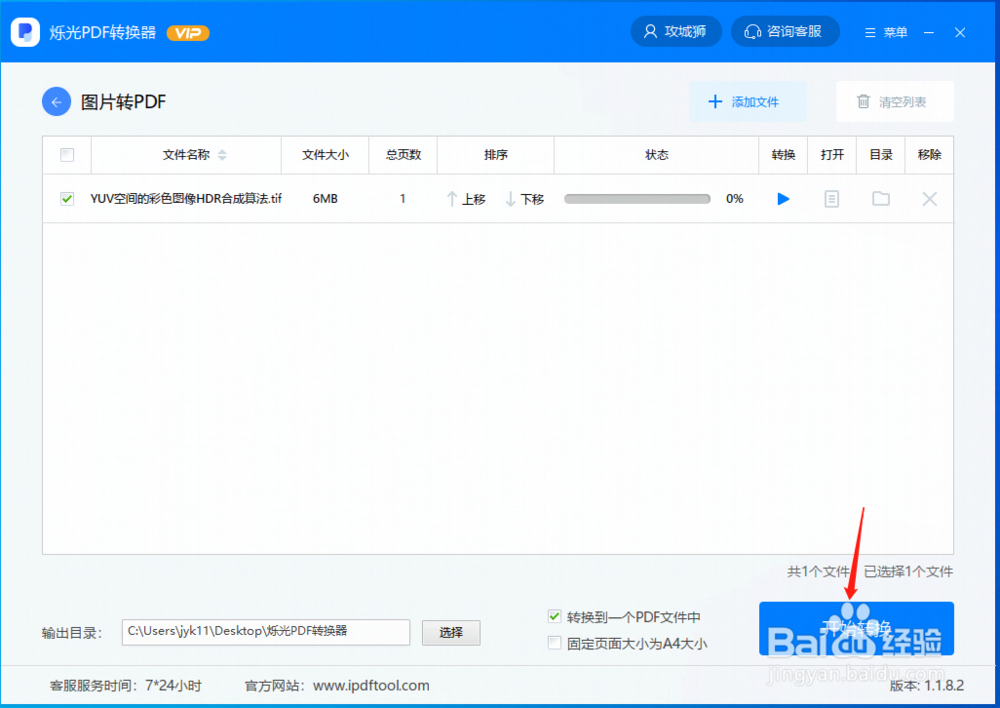Image resolution: width=1000 pixels, height=708 pixels.
Task: Click the 烁光PDF转换器 logo icon
Action: click(24, 31)
